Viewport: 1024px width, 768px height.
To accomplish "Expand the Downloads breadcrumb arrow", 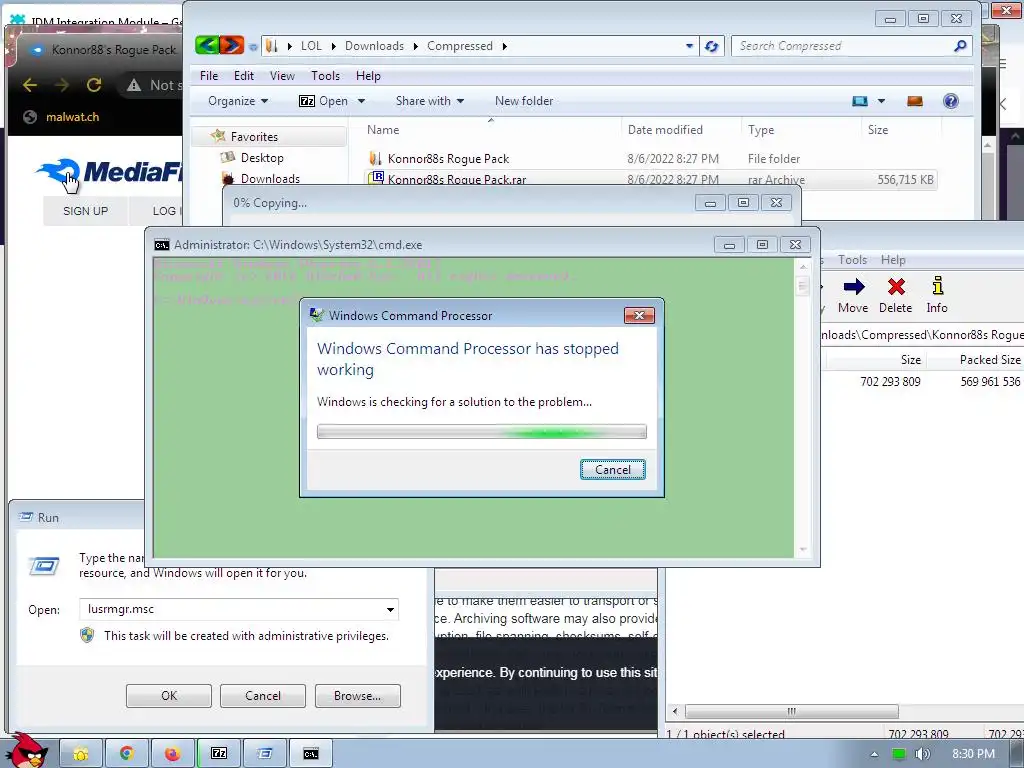I will tap(415, 46).
